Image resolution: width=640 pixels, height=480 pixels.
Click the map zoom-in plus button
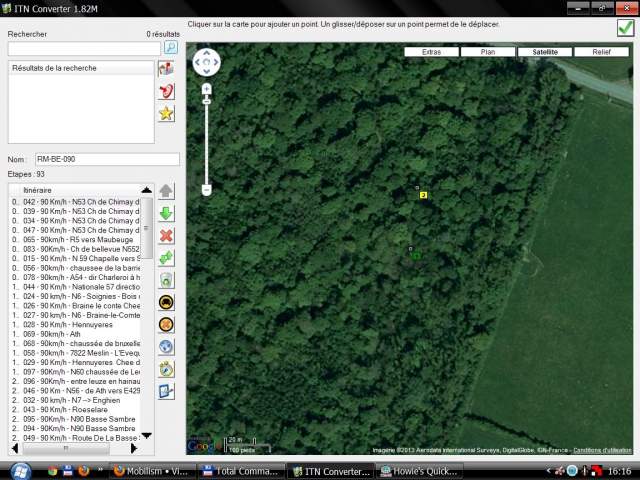[206, 89]
